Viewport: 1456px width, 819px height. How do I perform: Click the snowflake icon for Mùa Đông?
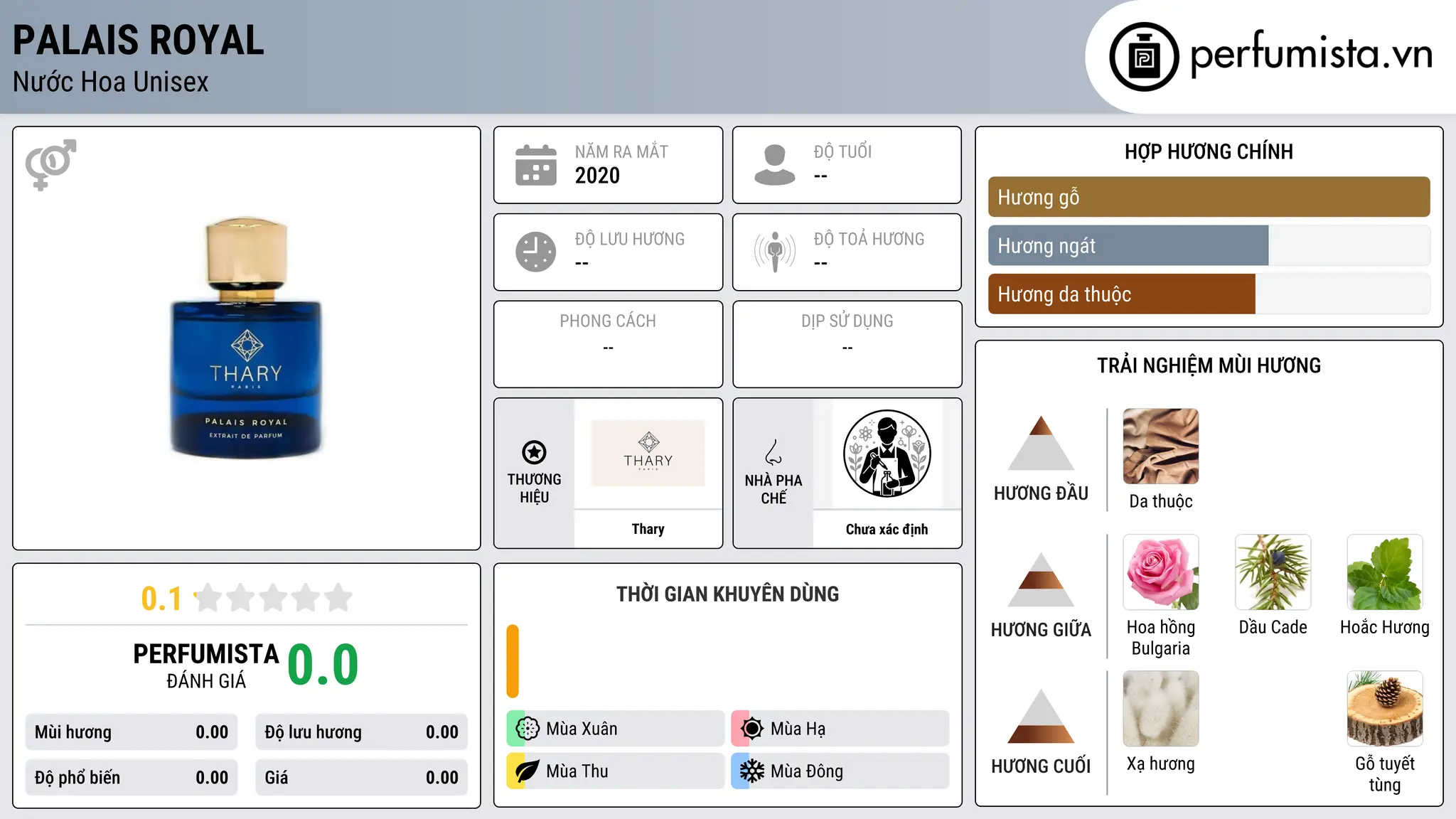click(751, 771)
